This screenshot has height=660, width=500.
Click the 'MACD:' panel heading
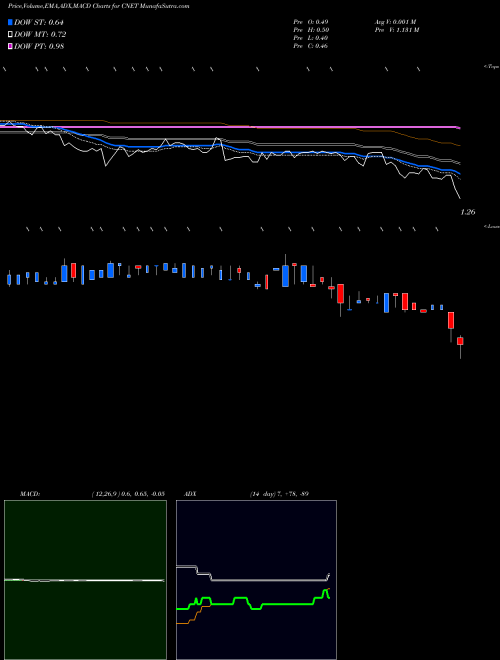click(30, 494)
